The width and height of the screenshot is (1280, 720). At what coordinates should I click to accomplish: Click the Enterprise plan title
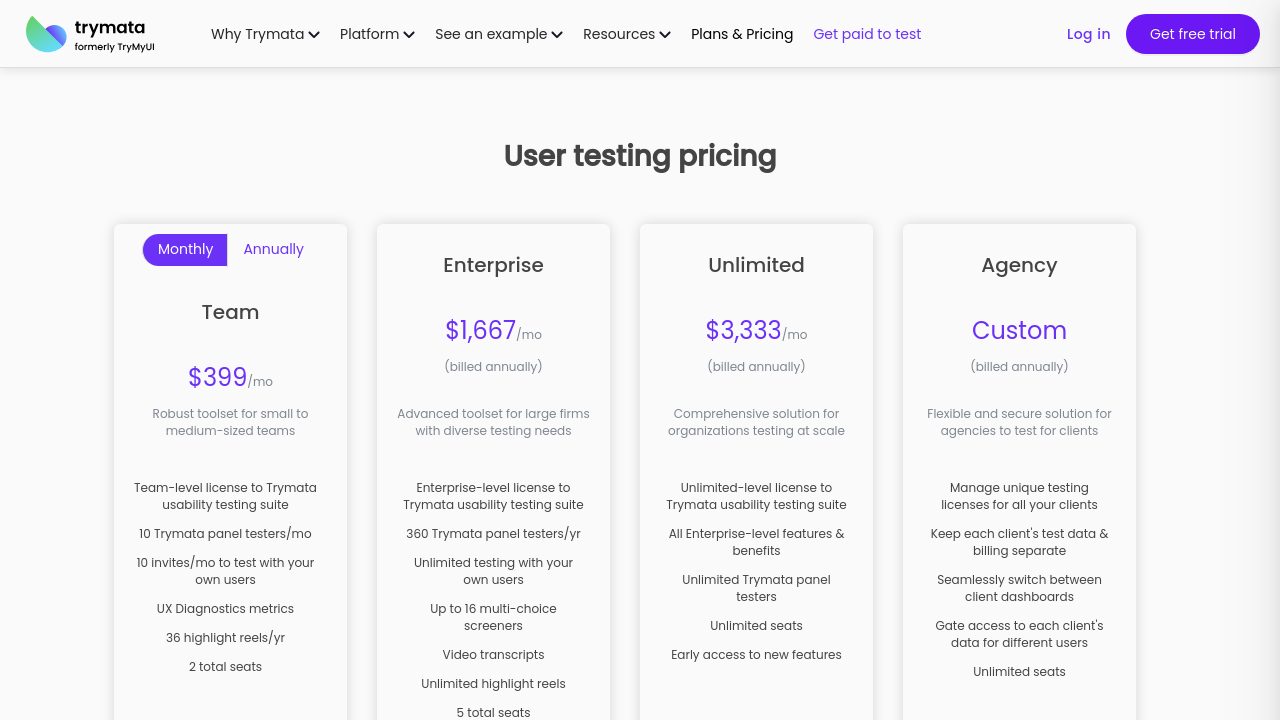click(493, 265)
